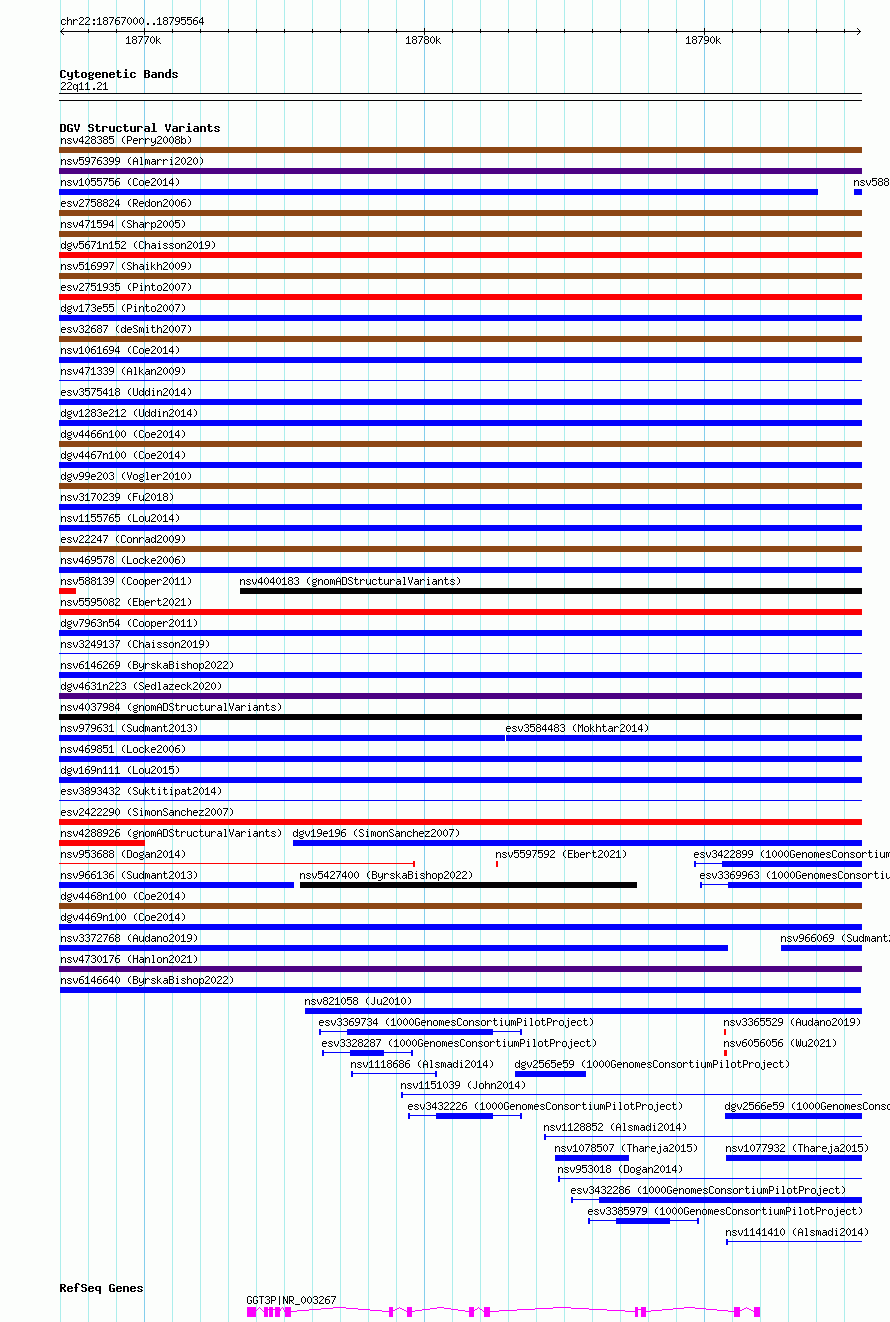This screenshot has width=890, height=1322.
Task: Open nsv1141410 (Alsmadi2014) variant
Action: [797, 1232]
